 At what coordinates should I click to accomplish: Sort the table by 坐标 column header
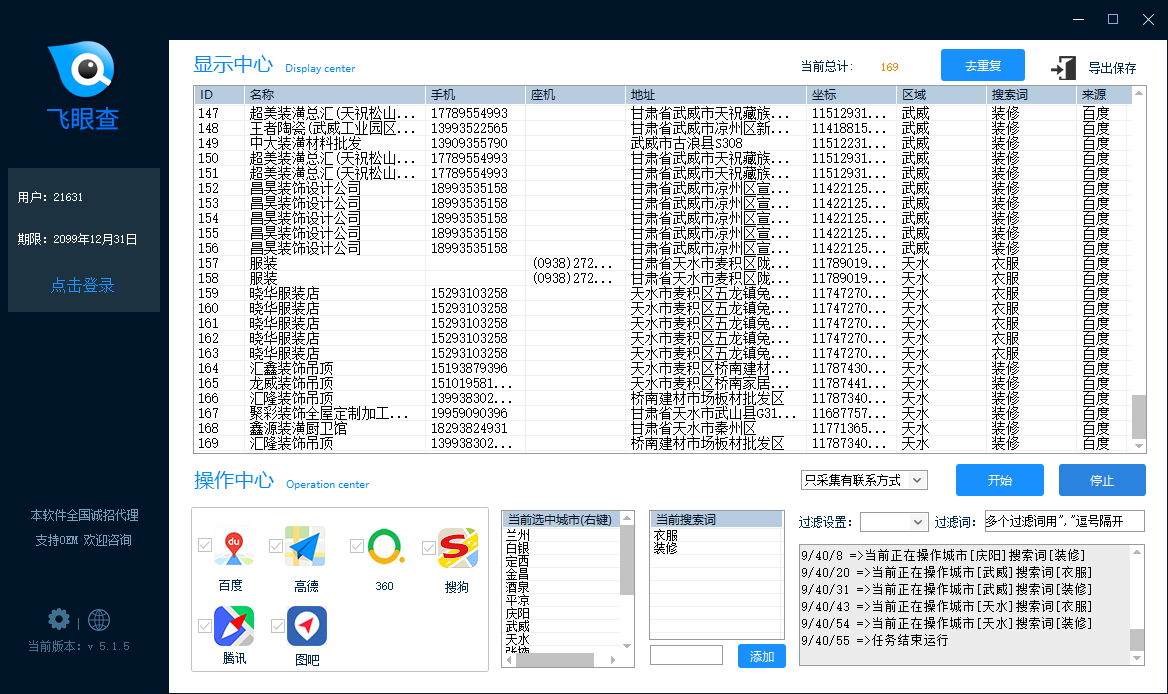pos(851,95)
